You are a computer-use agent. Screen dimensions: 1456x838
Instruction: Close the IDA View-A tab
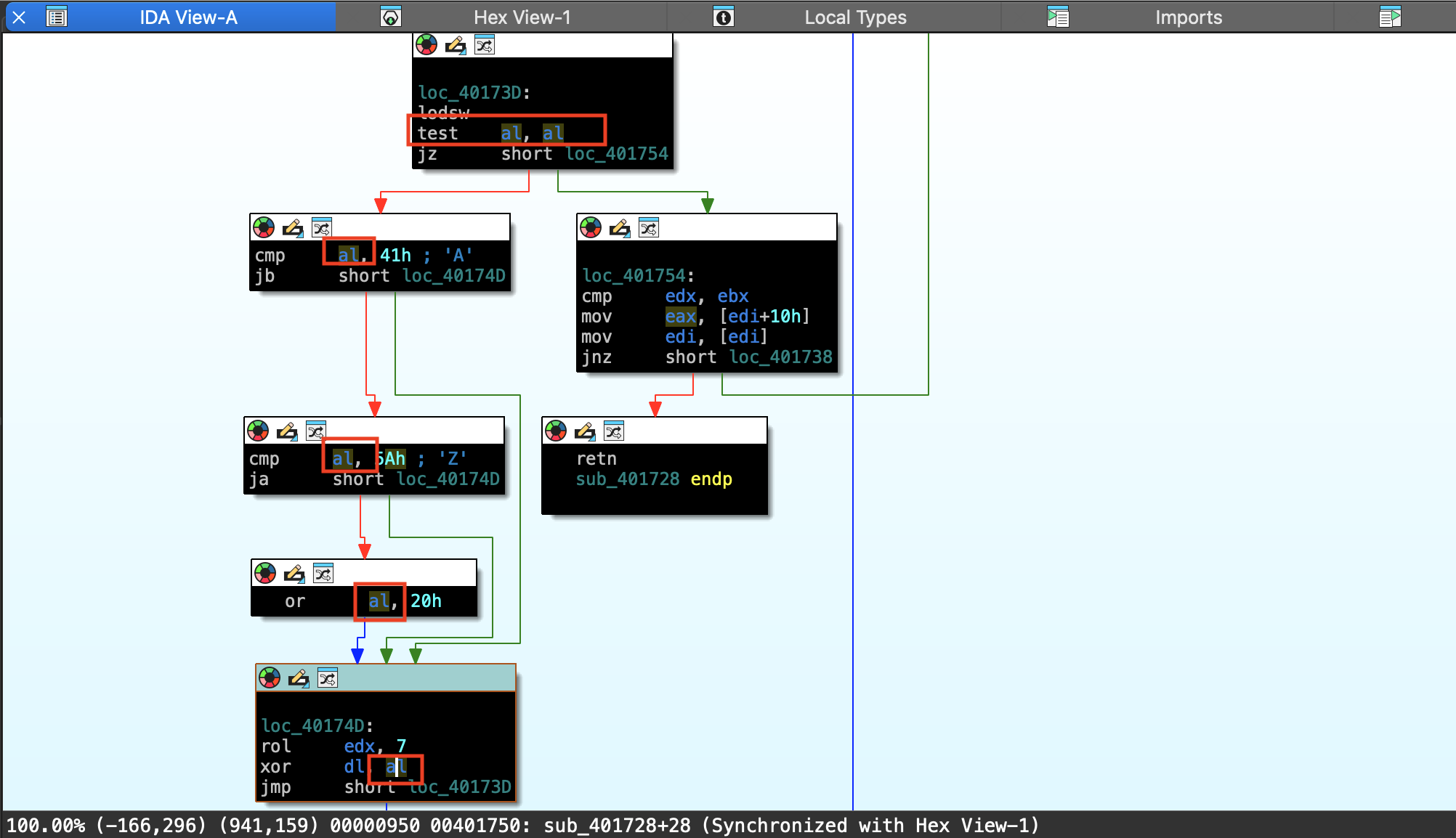(x=20, y=17)
